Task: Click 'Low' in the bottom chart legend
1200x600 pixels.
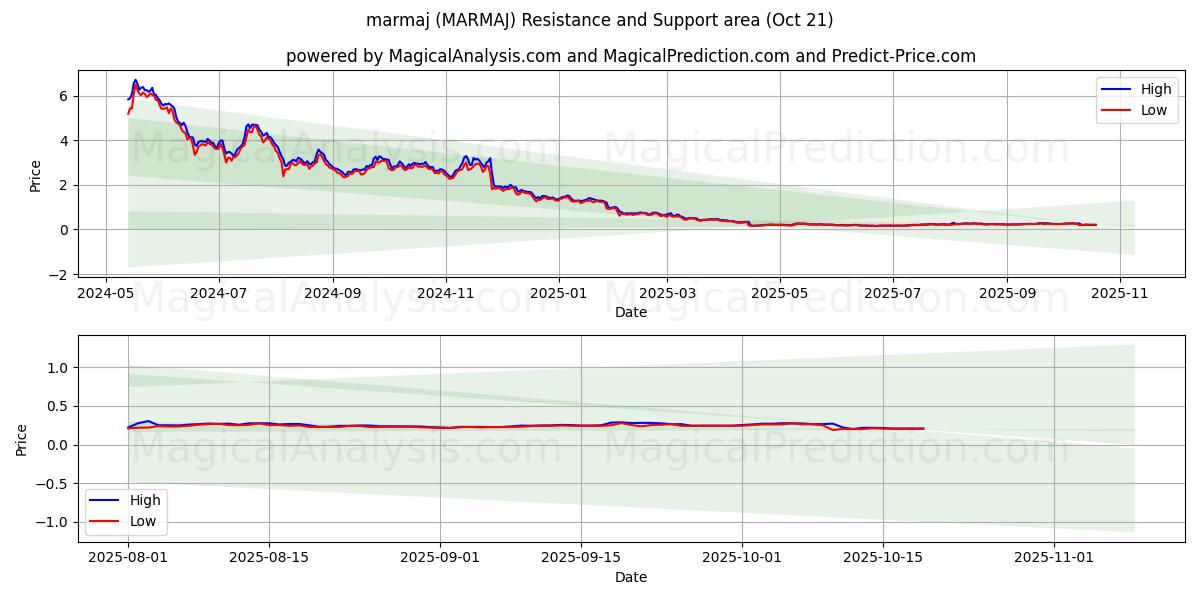Action: [x=143, y=520]
